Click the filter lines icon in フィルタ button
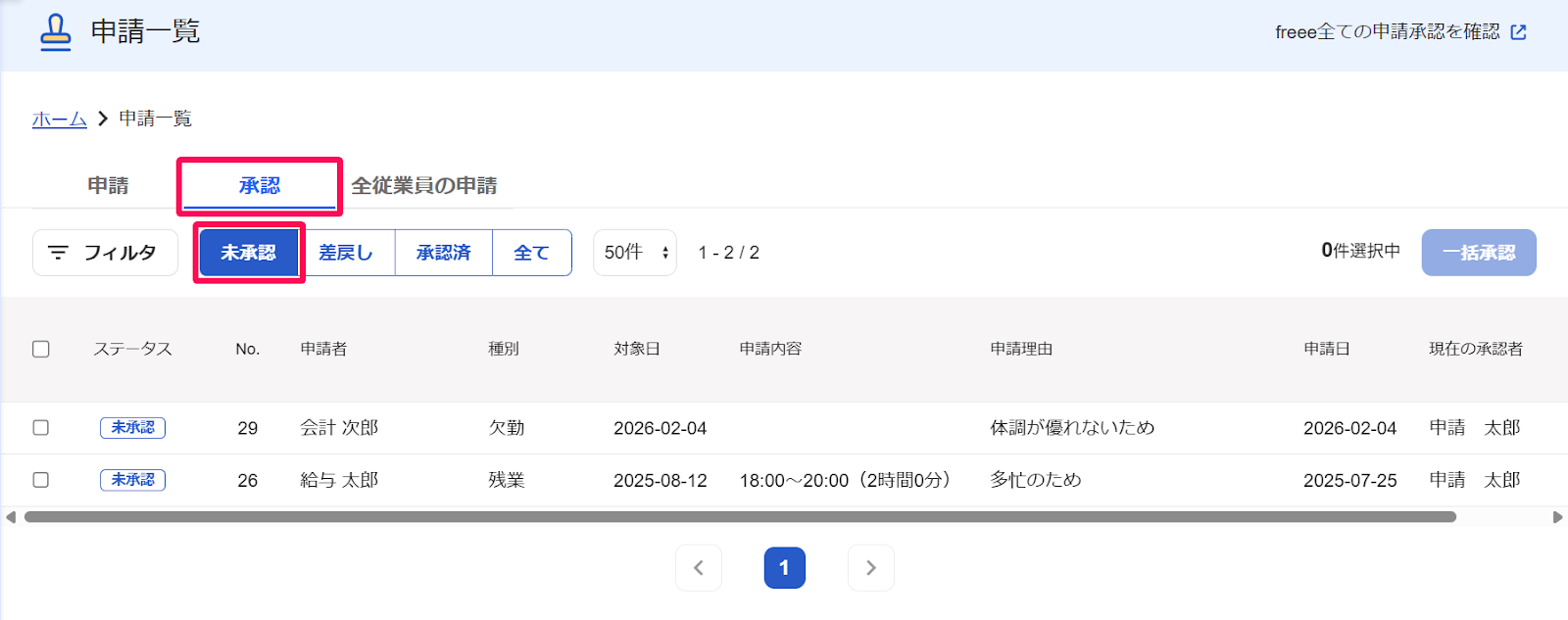 [x=59, y=253]
